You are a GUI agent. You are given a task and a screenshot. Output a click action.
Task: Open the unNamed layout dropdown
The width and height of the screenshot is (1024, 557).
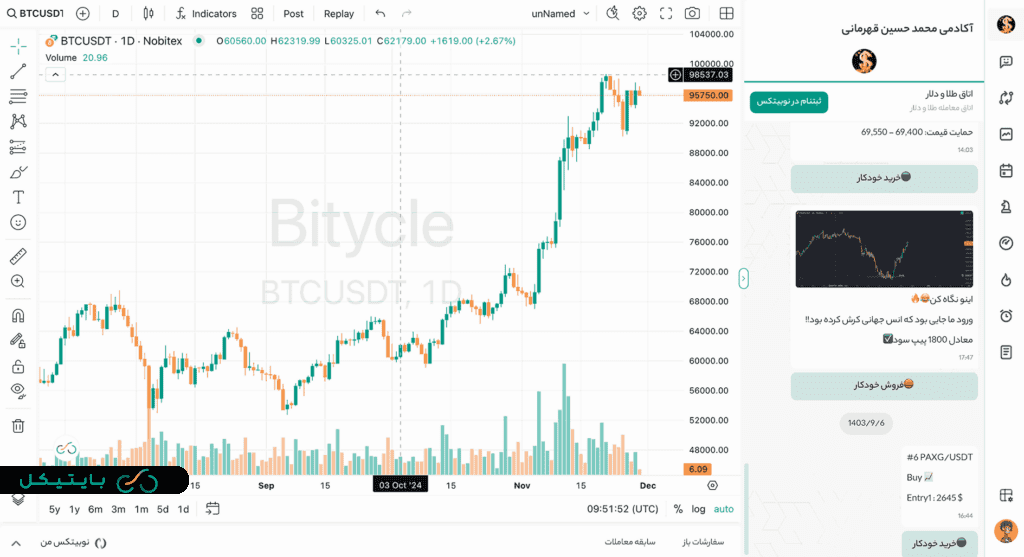(x=561, y=14)
